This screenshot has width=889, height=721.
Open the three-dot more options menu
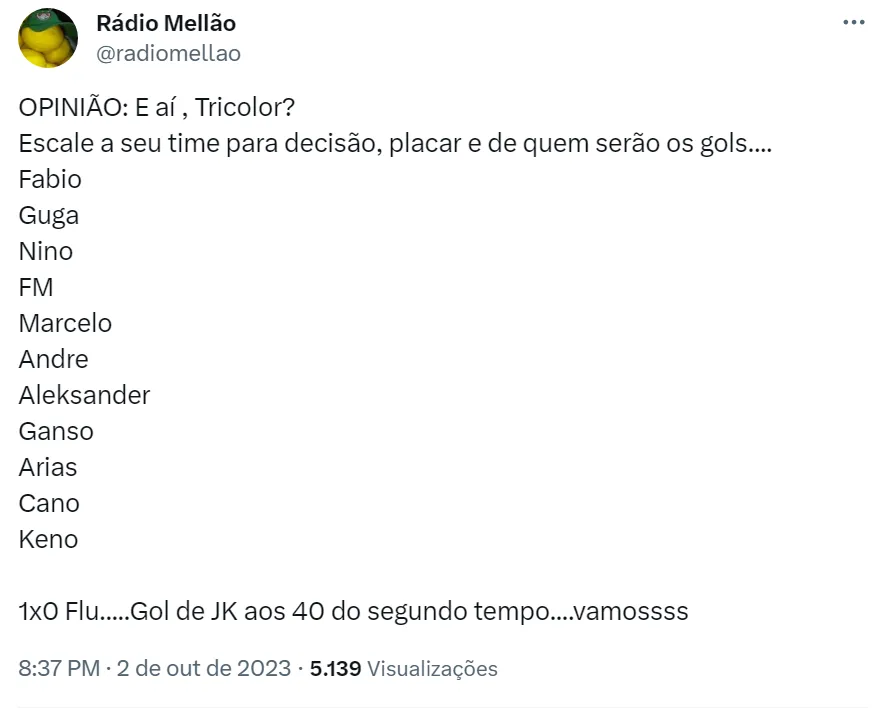(x=853, y=23)
